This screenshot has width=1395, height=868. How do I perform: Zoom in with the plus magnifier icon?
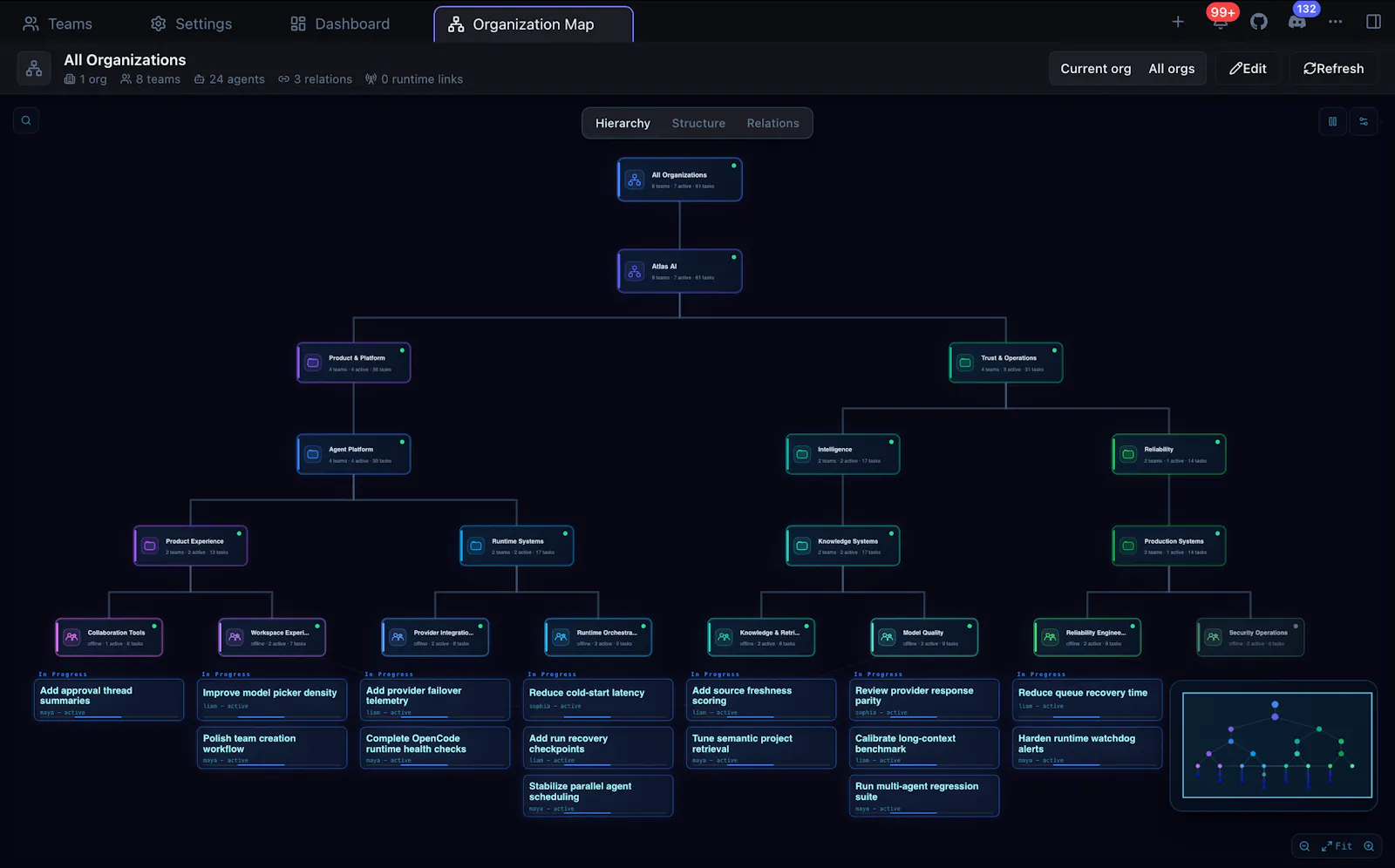[1369, 846]
